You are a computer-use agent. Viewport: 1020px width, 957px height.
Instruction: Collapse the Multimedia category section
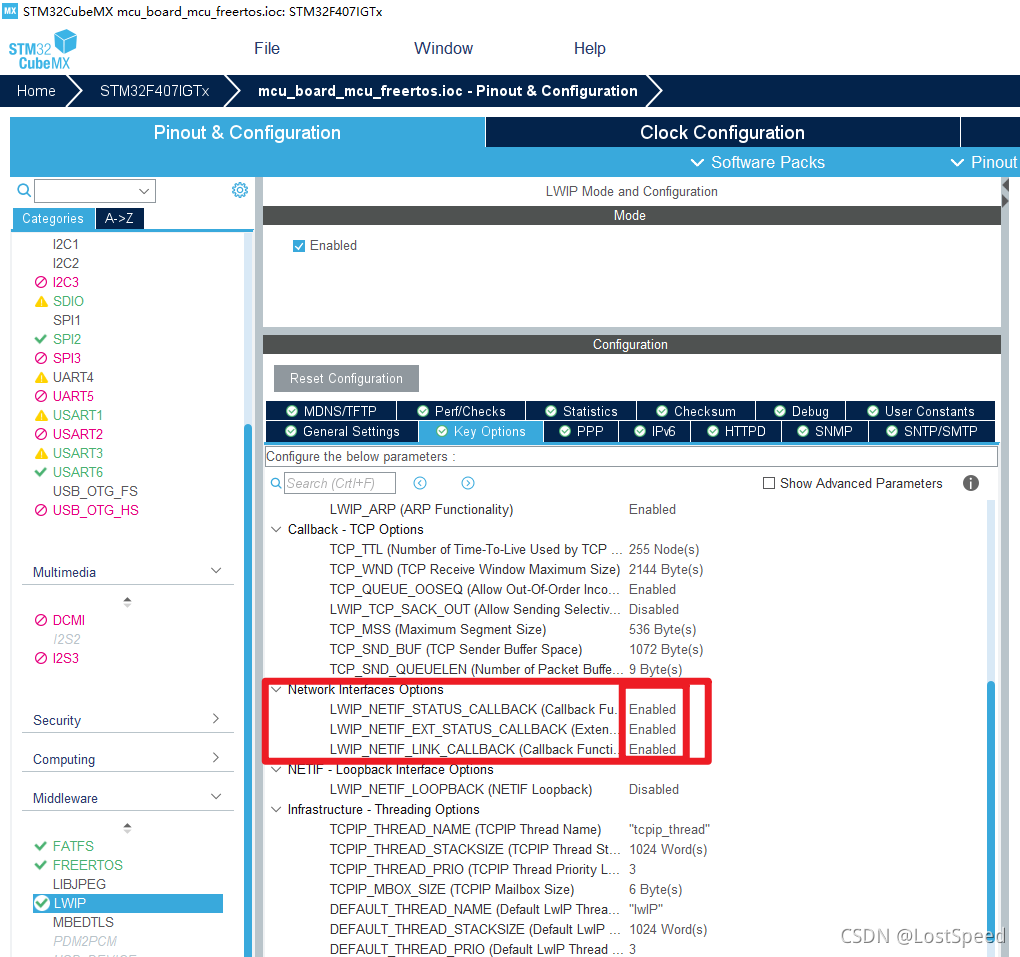(x=216, y=571)
